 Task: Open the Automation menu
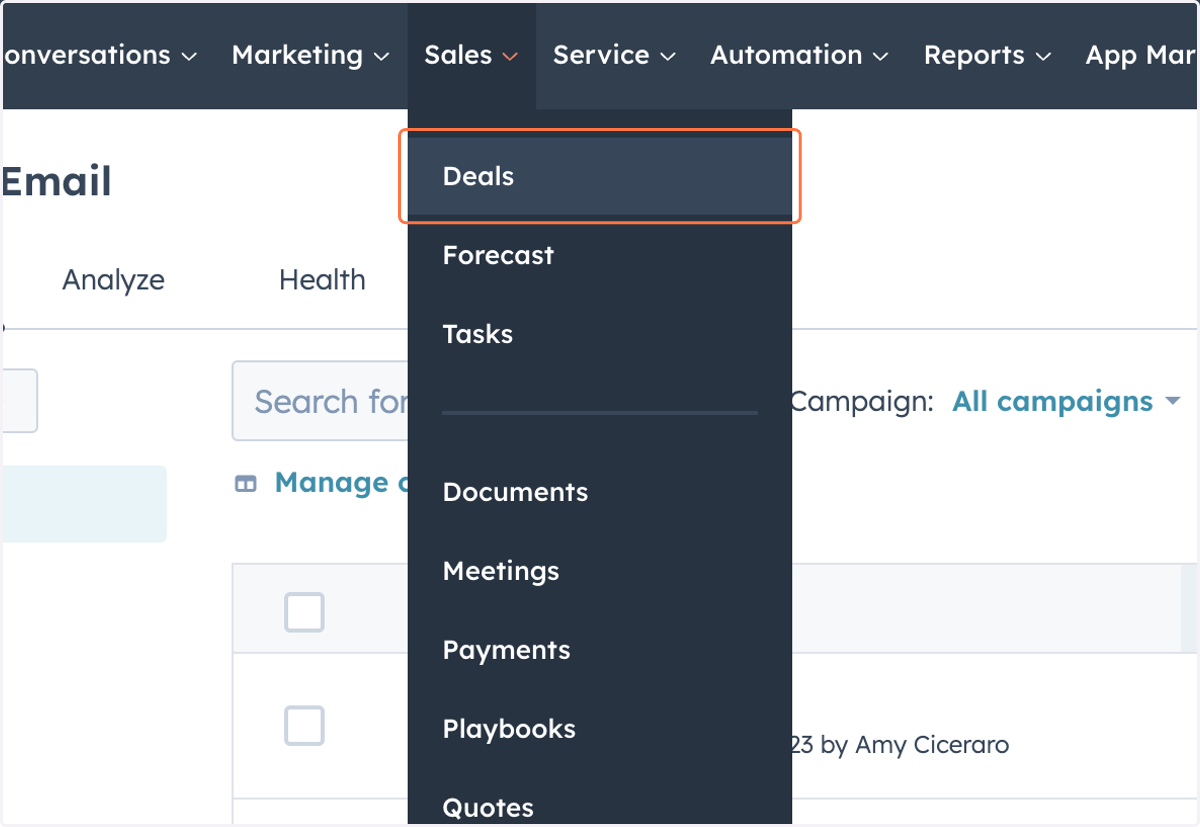[799, 55]
